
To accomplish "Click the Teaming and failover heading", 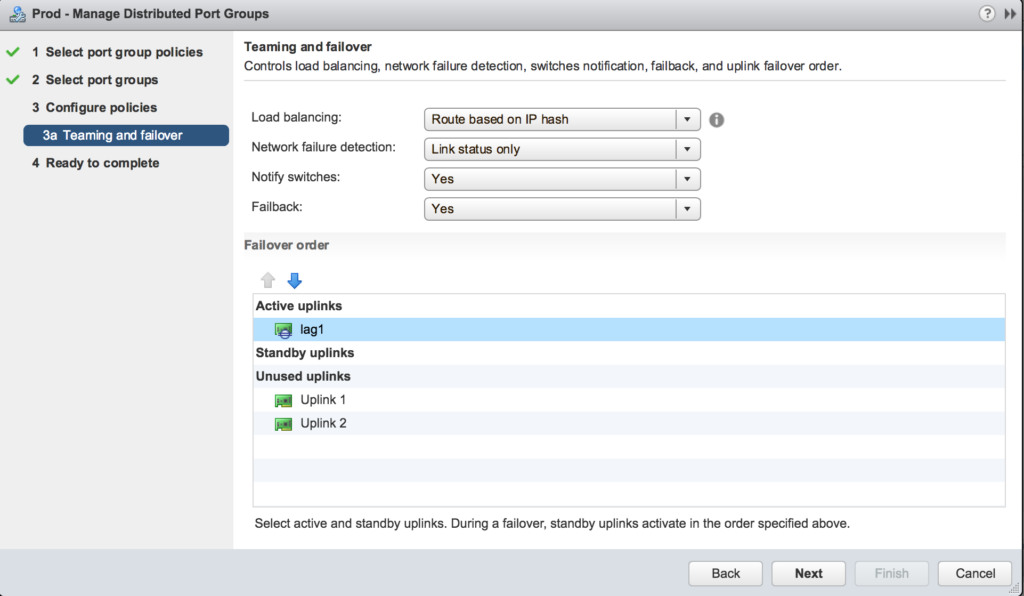I will (308, 47).
